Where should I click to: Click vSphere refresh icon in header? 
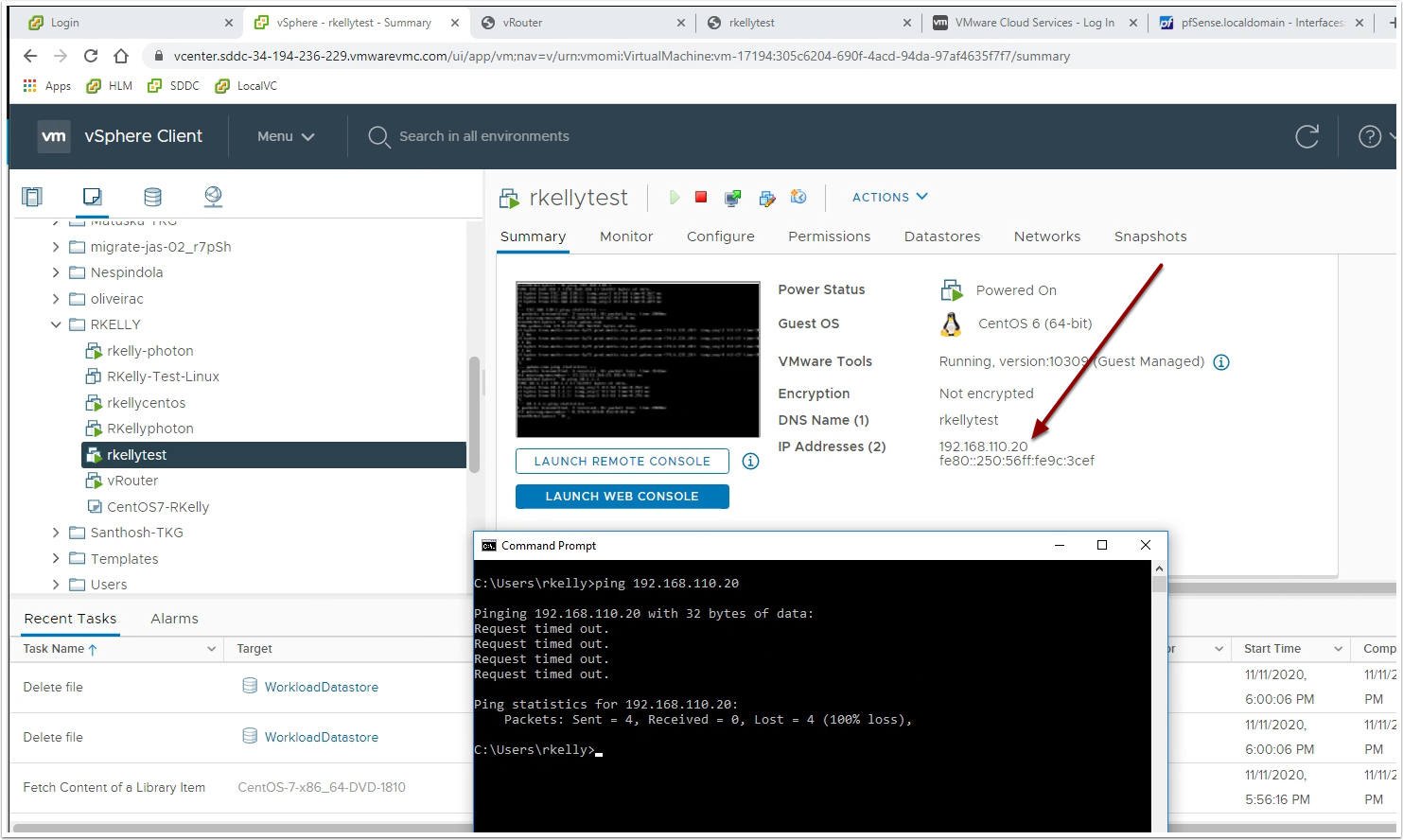[x=1307, y=136]
